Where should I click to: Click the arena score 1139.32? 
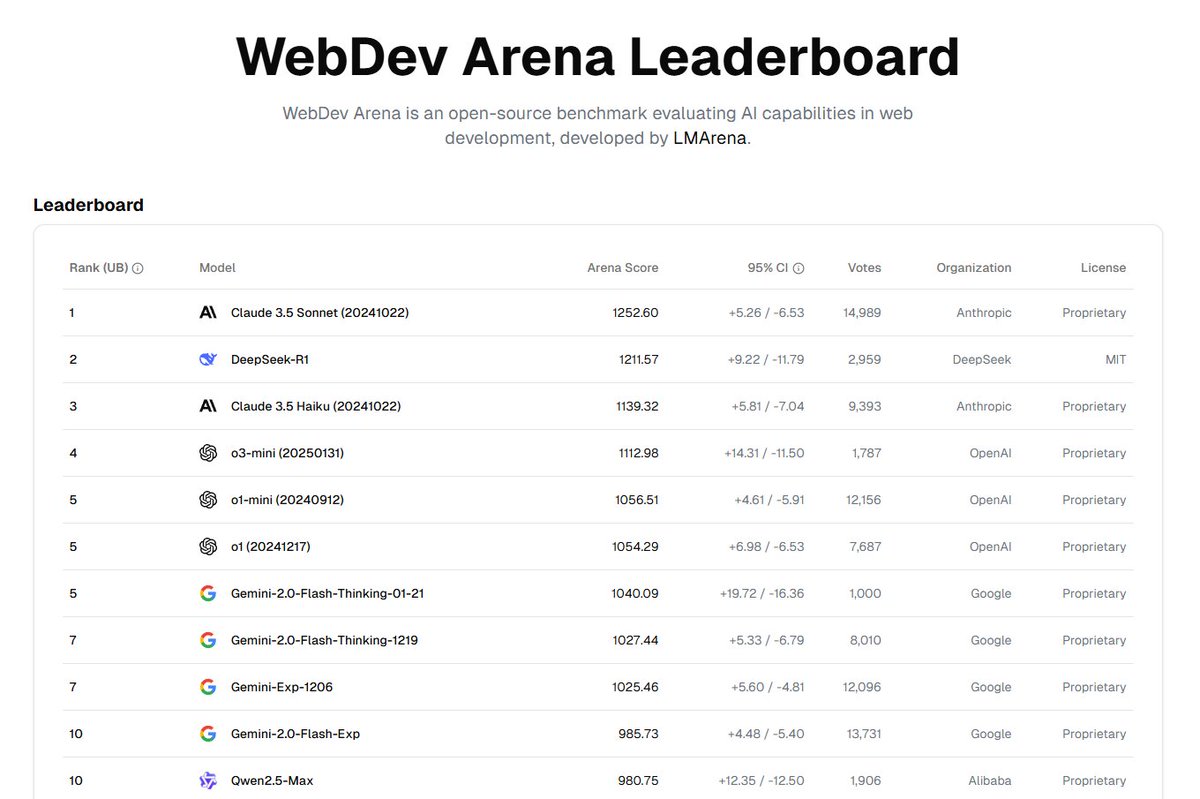coord(637,406)
